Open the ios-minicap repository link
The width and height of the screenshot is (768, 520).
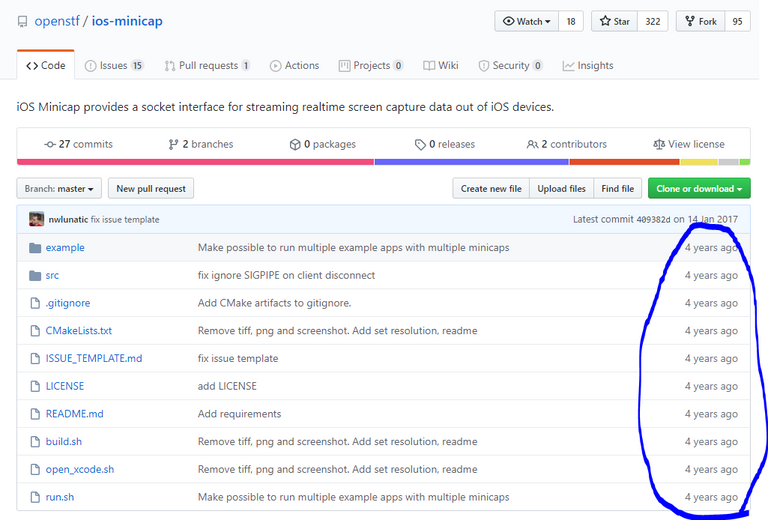127,22
